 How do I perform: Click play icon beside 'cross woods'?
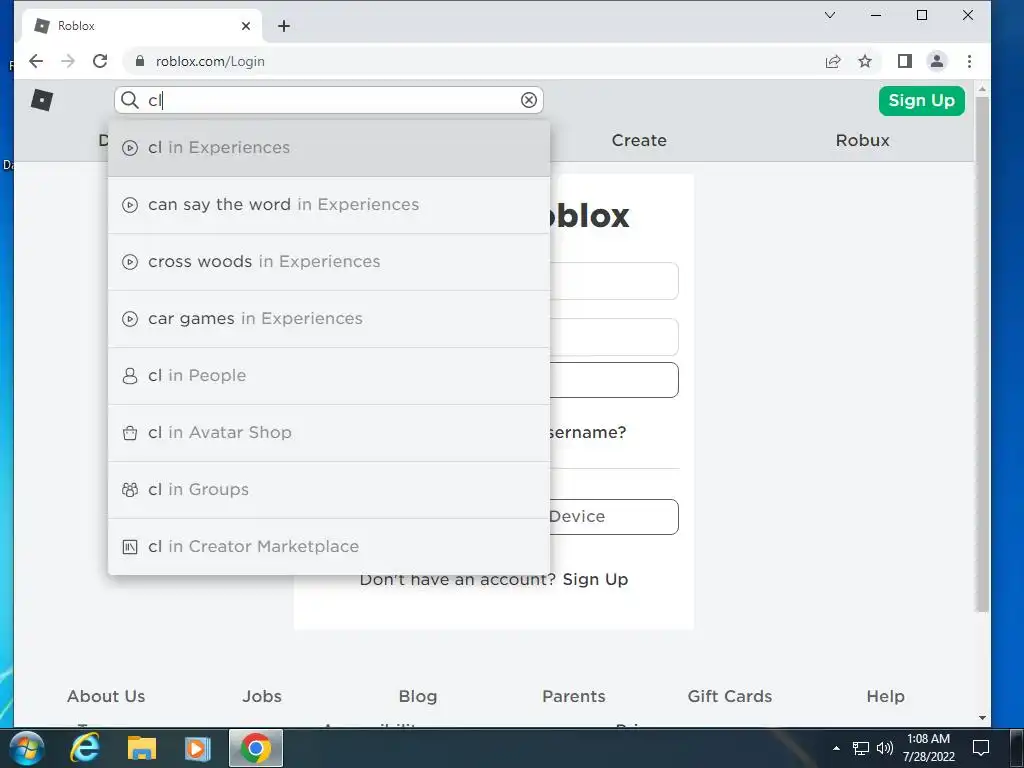point(130,262)
